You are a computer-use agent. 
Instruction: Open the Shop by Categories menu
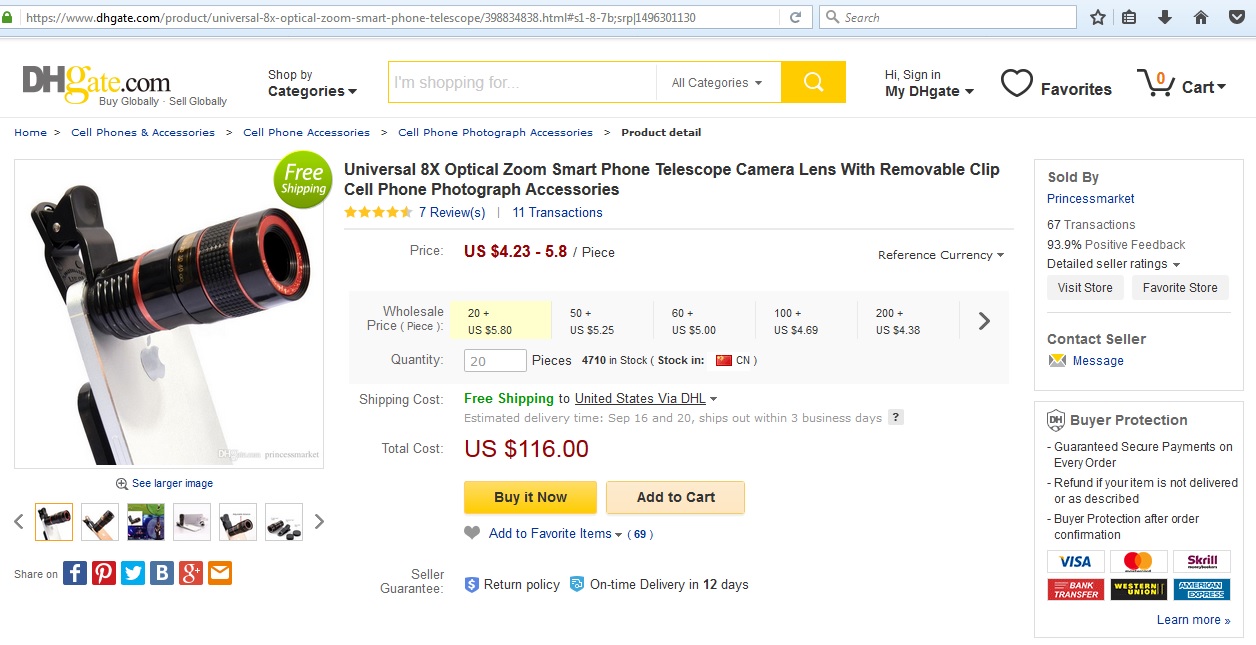coord(312,83)
